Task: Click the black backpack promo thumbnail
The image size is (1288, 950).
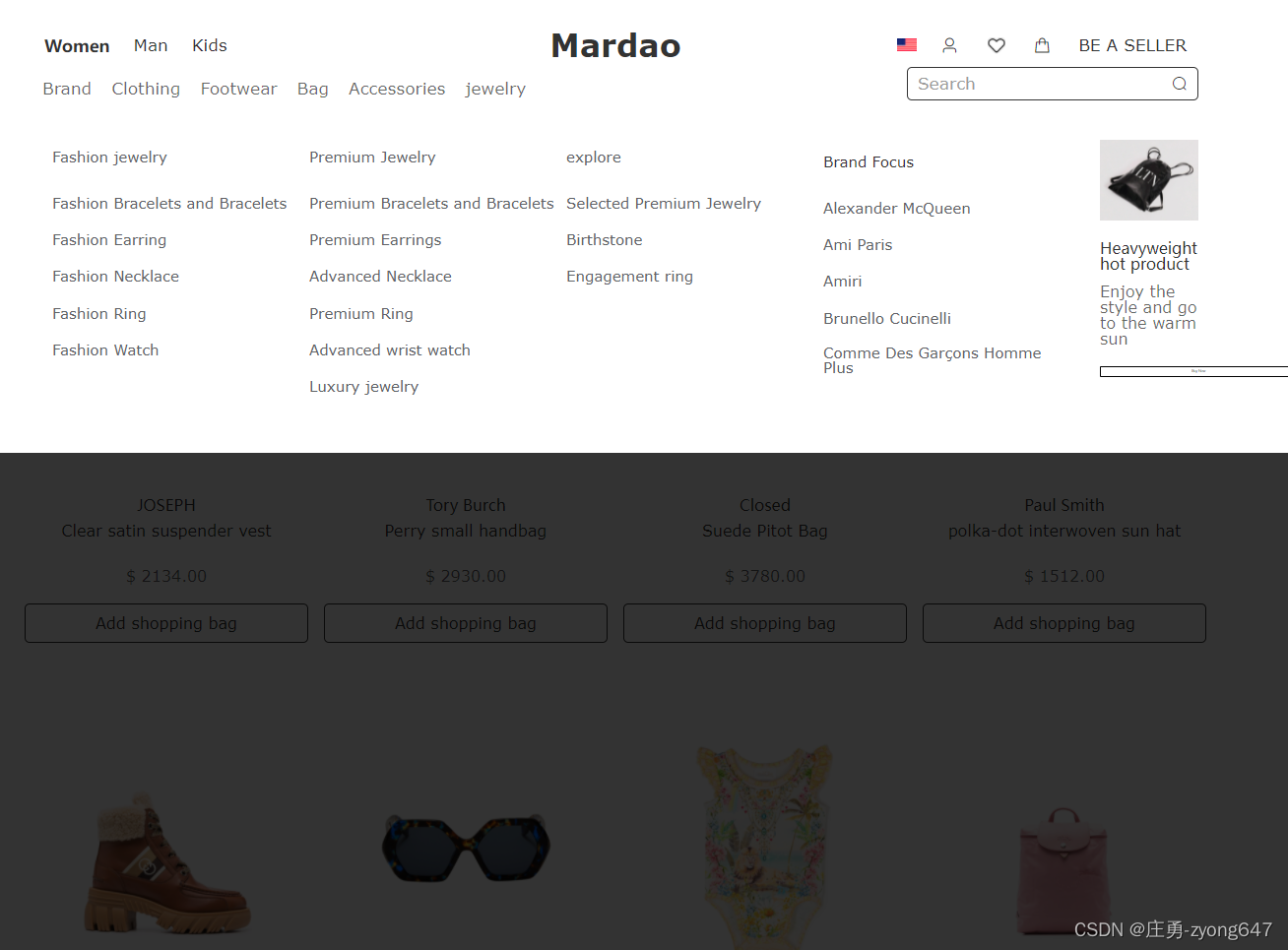Action: click(1149, 180)
